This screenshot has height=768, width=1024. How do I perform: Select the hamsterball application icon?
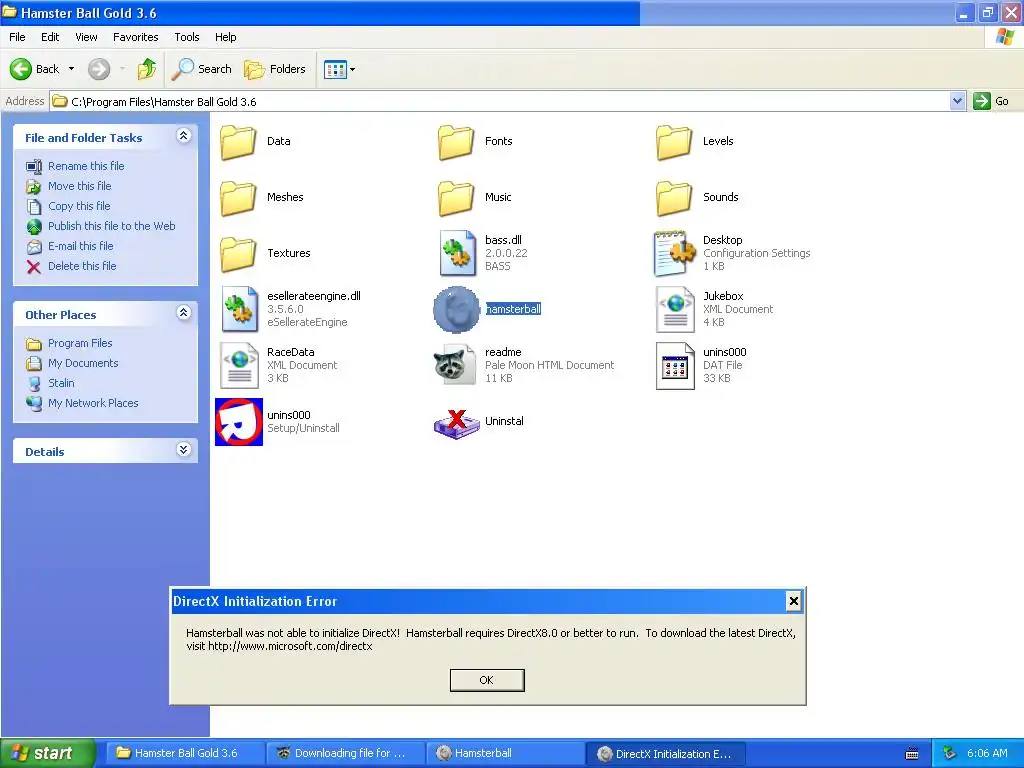[456, 310]
